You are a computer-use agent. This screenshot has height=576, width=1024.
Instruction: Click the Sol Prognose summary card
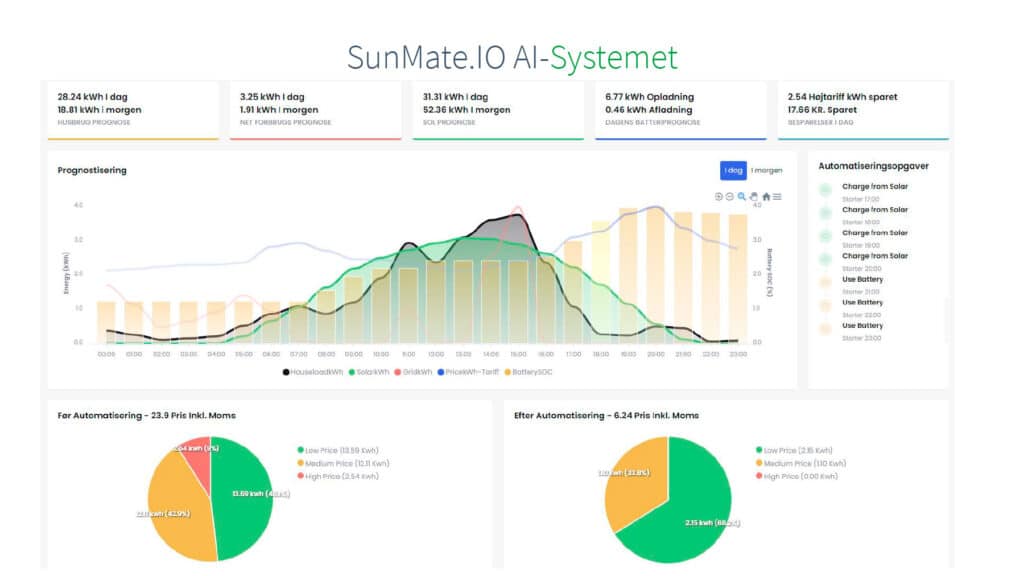(x=497, y=109)
